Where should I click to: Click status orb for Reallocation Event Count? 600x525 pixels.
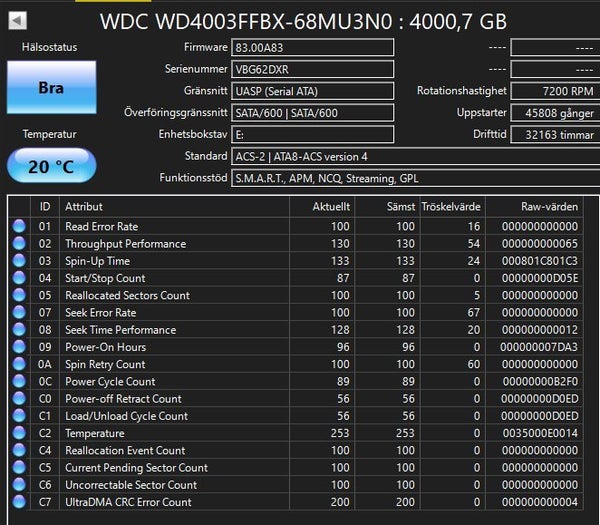click(19, 450)
